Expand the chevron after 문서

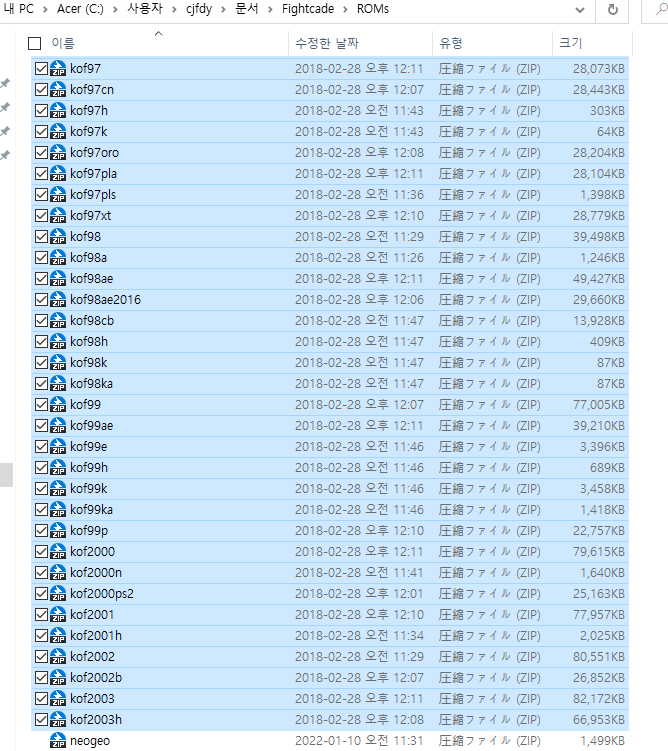tap(271, 10)
